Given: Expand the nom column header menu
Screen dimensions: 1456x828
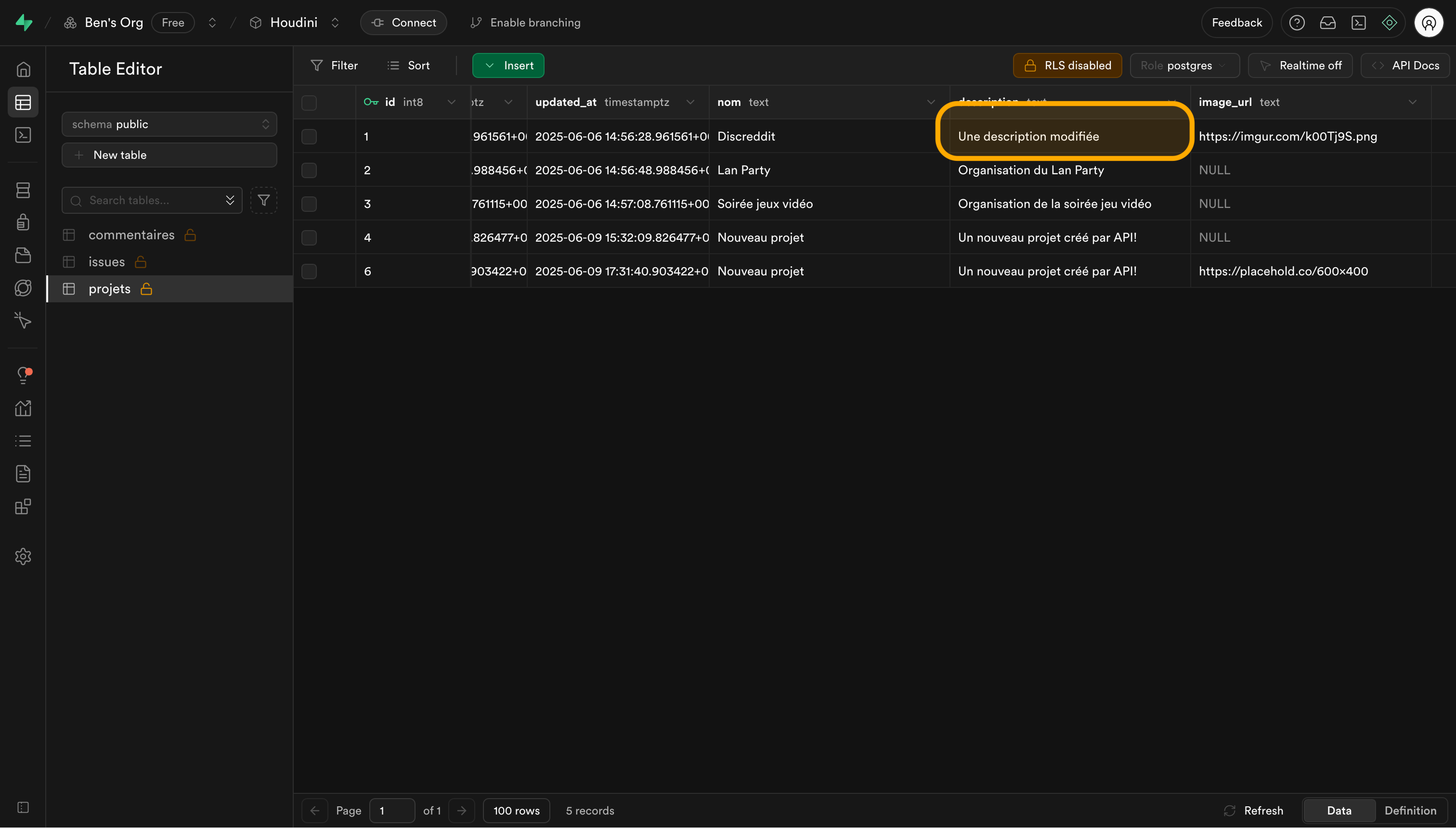Looking at the screenshot, I should [x=931, y=103].
